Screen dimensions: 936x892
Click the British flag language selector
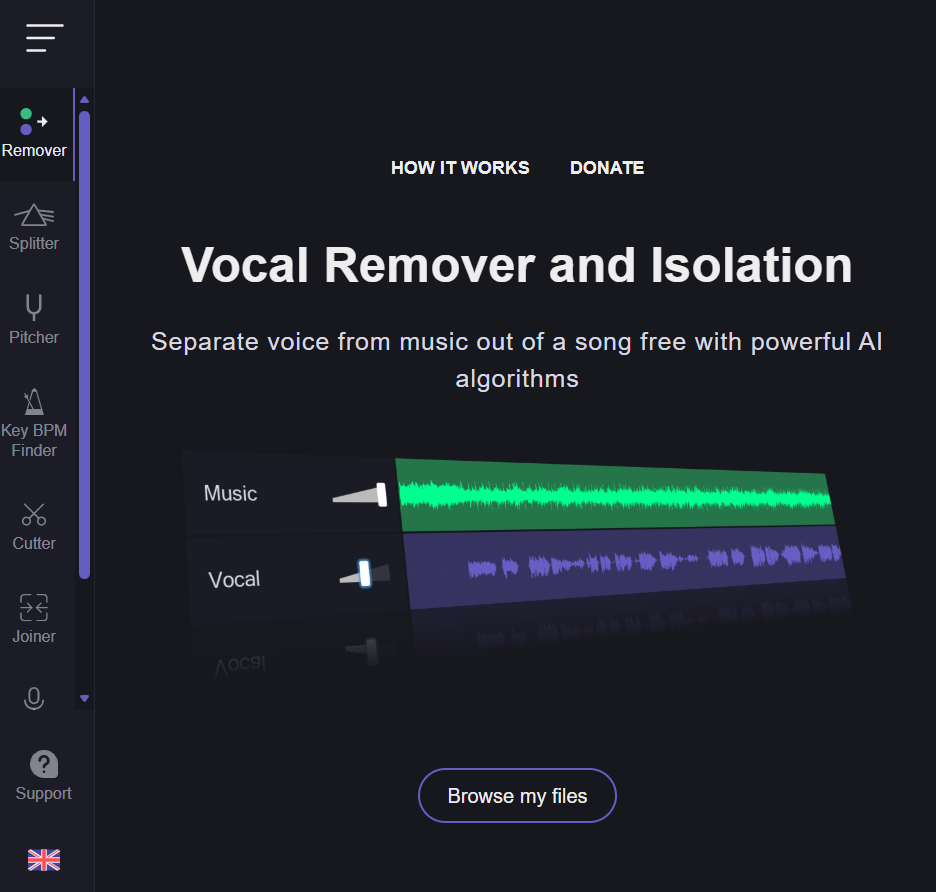point(43,860)
